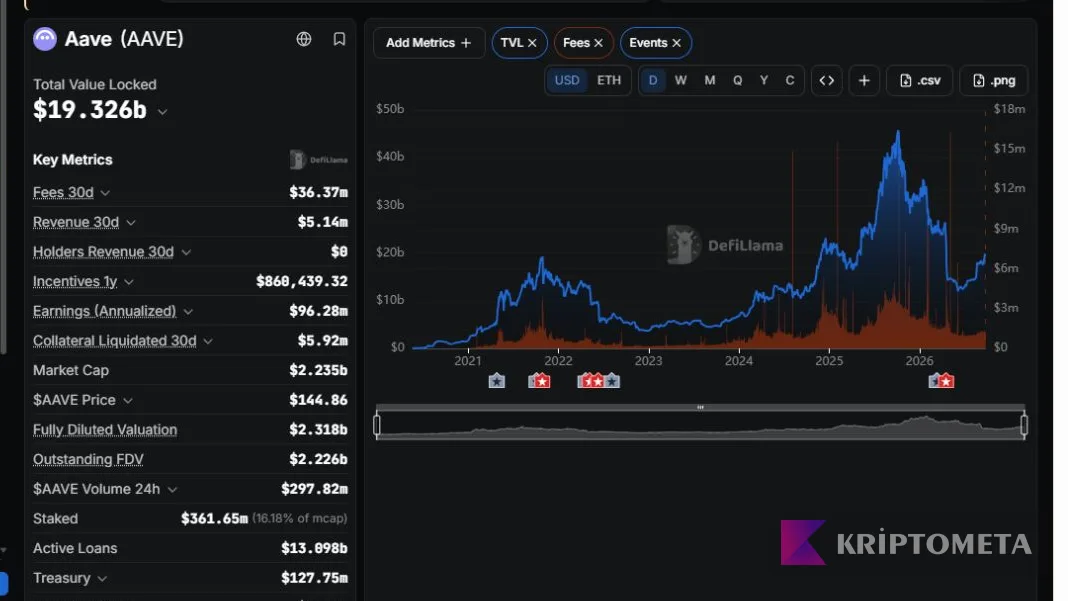Viewport: 1068px width, 601px height.
Task: Click the $19.326b TVL value
Action: coord(90,110)
